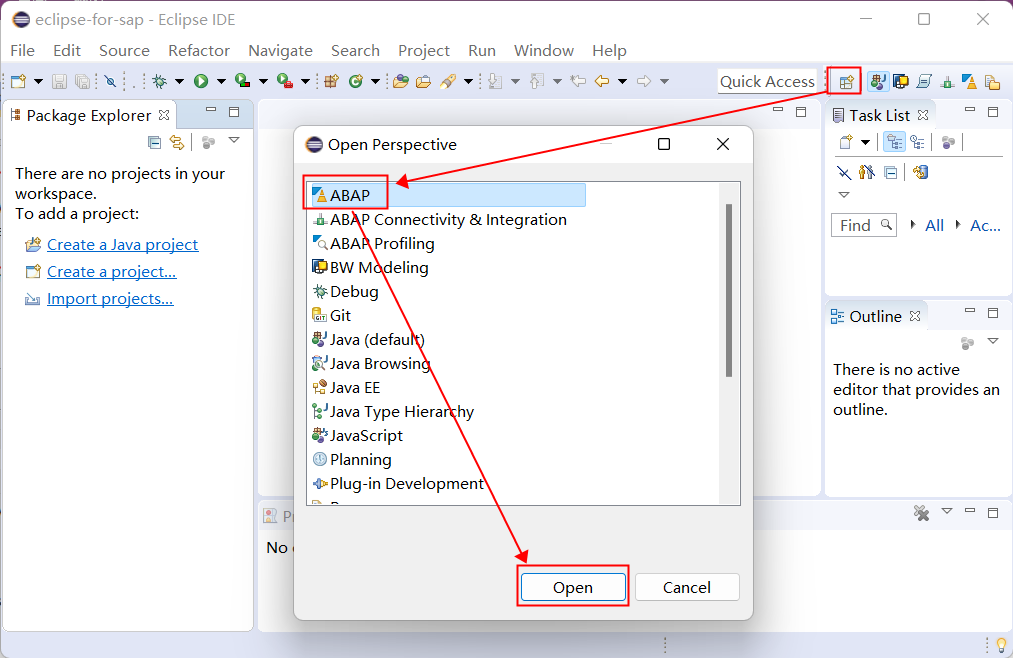Screen dimensions: 1014x658
Task: Click the Last Edit Location icon
Action: (x=578, y=81)
